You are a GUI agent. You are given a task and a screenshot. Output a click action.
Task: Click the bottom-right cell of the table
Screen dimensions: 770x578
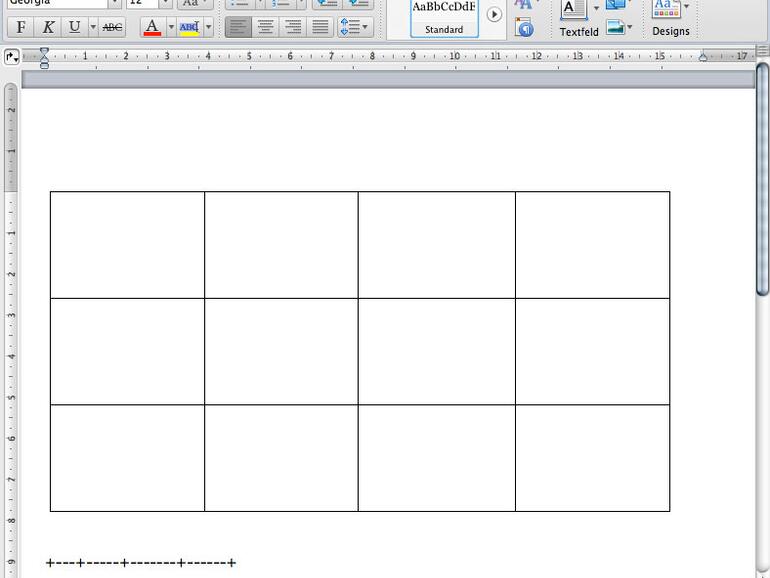point(593,458)
